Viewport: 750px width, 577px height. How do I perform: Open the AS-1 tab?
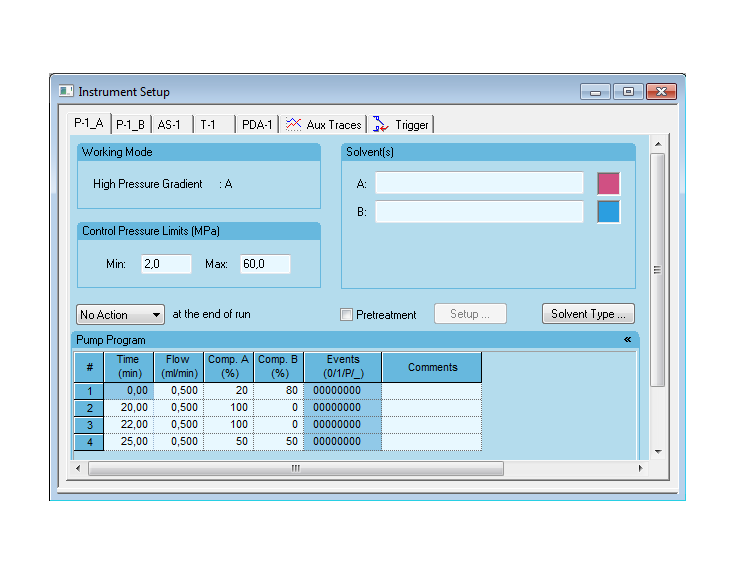click(169, 125)
